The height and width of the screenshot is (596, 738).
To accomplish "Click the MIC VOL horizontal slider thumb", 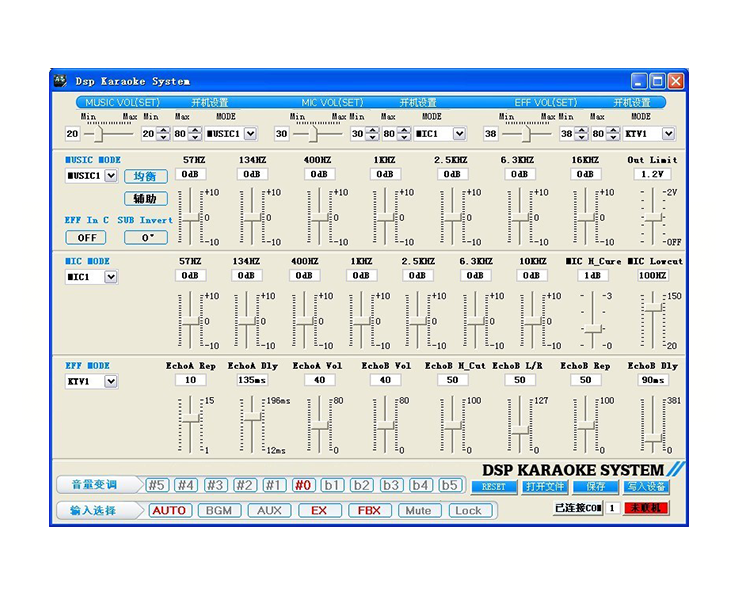I will coord(313,134).
